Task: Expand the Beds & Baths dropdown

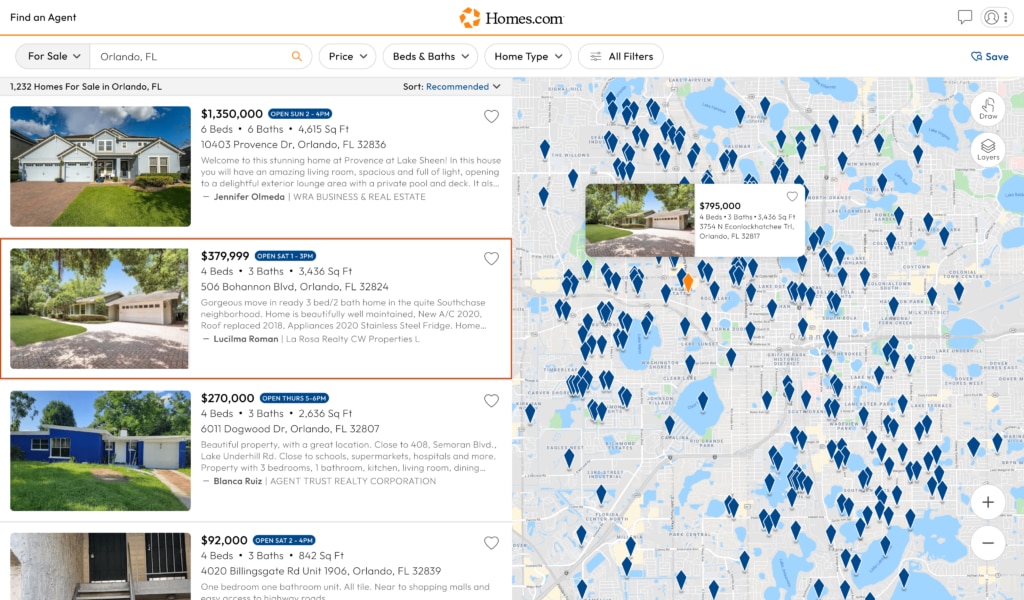Action: [430, 56]
